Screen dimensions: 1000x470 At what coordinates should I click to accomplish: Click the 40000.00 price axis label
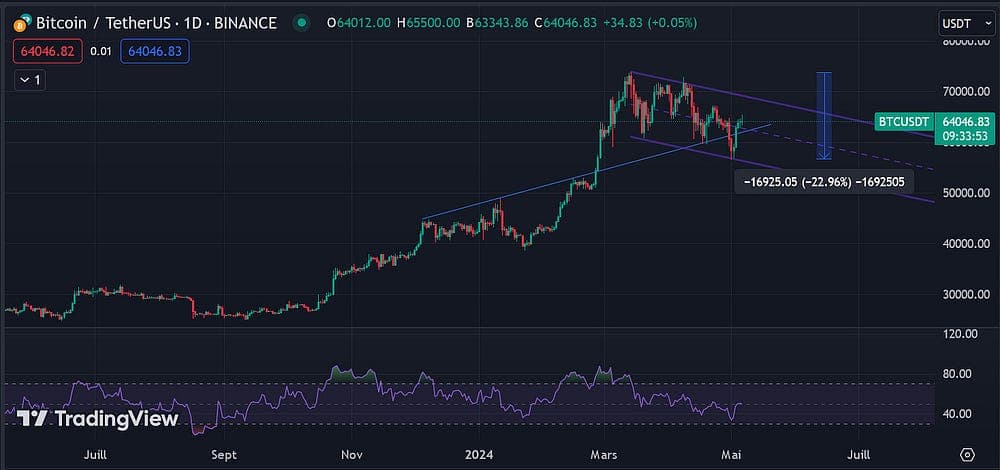click(966, 244)
